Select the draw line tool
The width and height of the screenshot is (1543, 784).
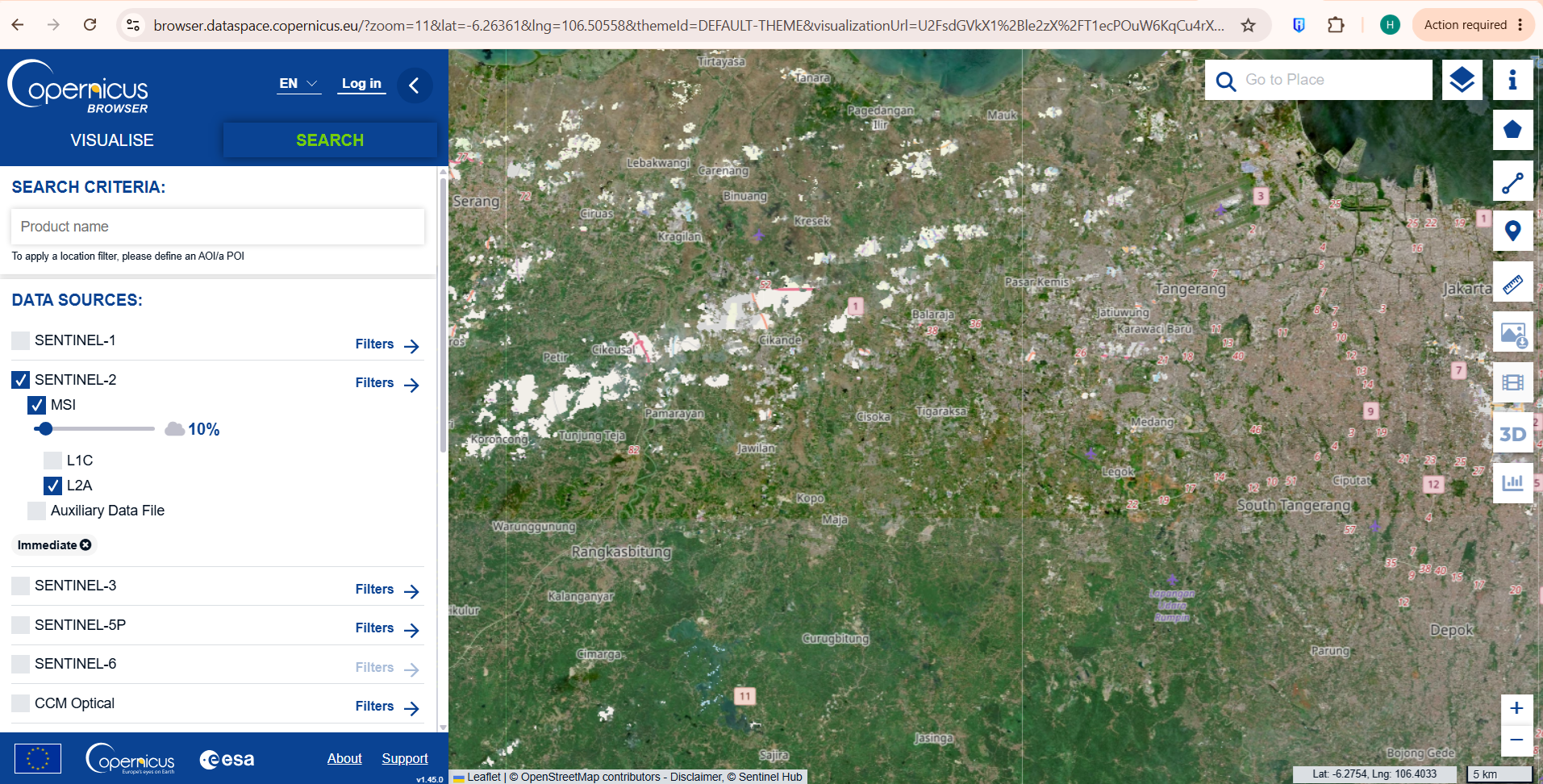(x=1512, y=181)
